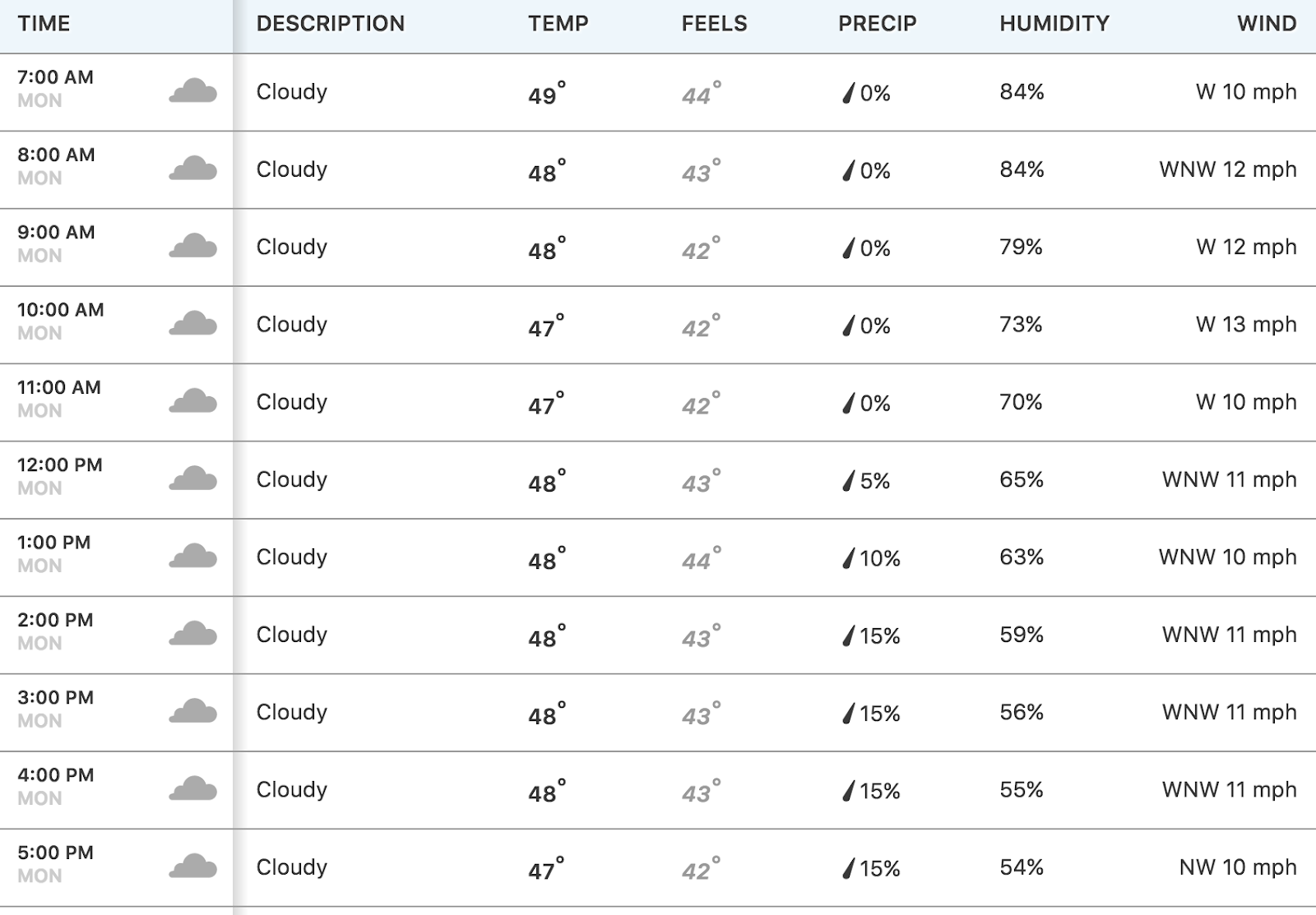Click the TEMP column header
Image resolution: width=1316 pixels, height=915 pixels.
[558, 24]
